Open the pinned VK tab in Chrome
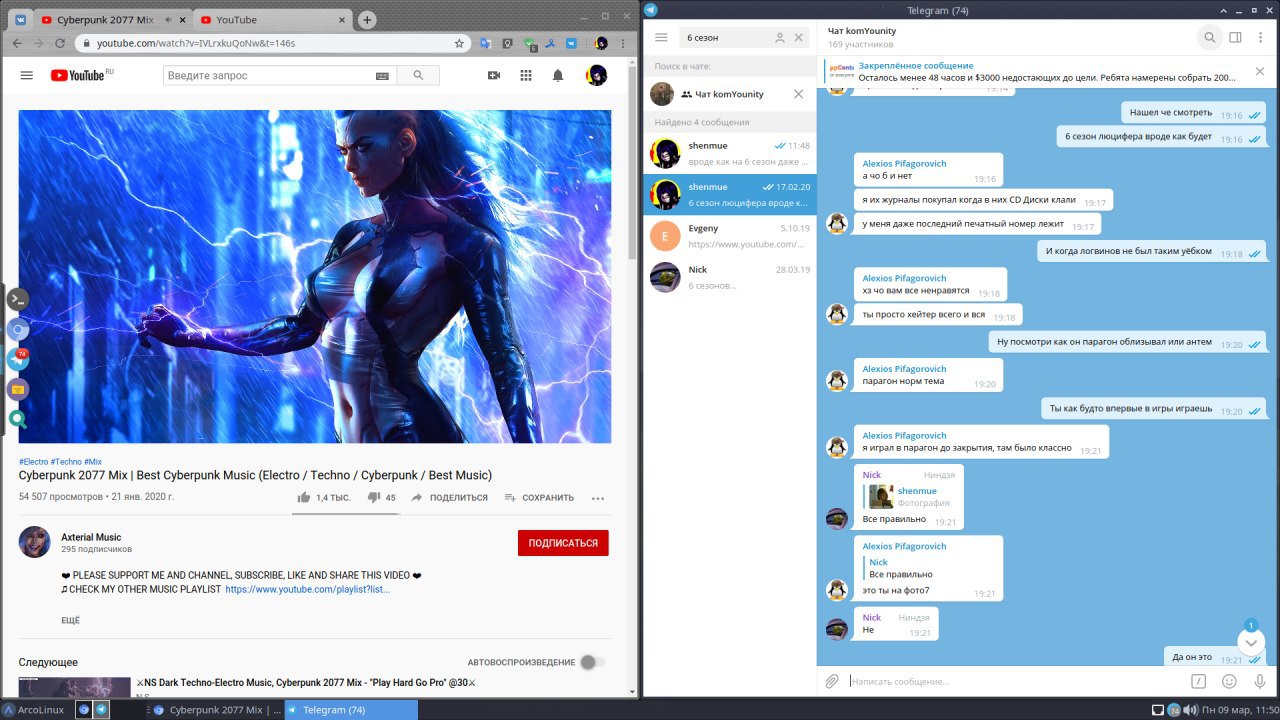 [20, 19]
